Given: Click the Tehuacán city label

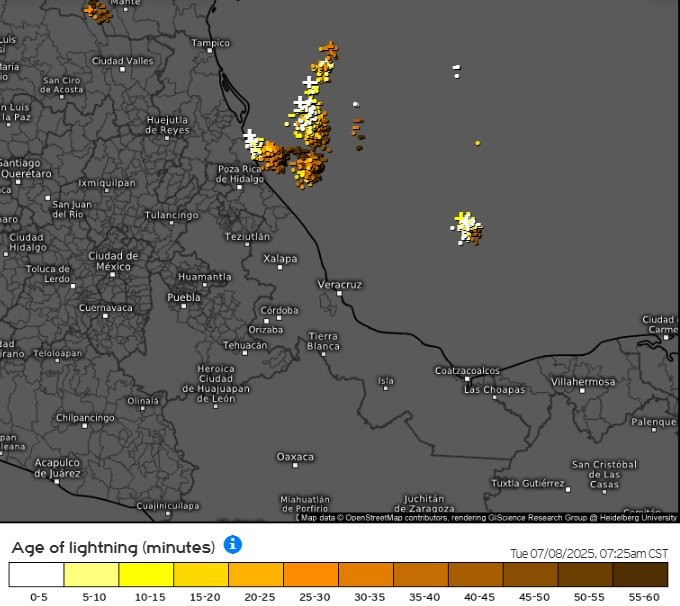Looking at the screenshot, I should click(x=245, y=345).
